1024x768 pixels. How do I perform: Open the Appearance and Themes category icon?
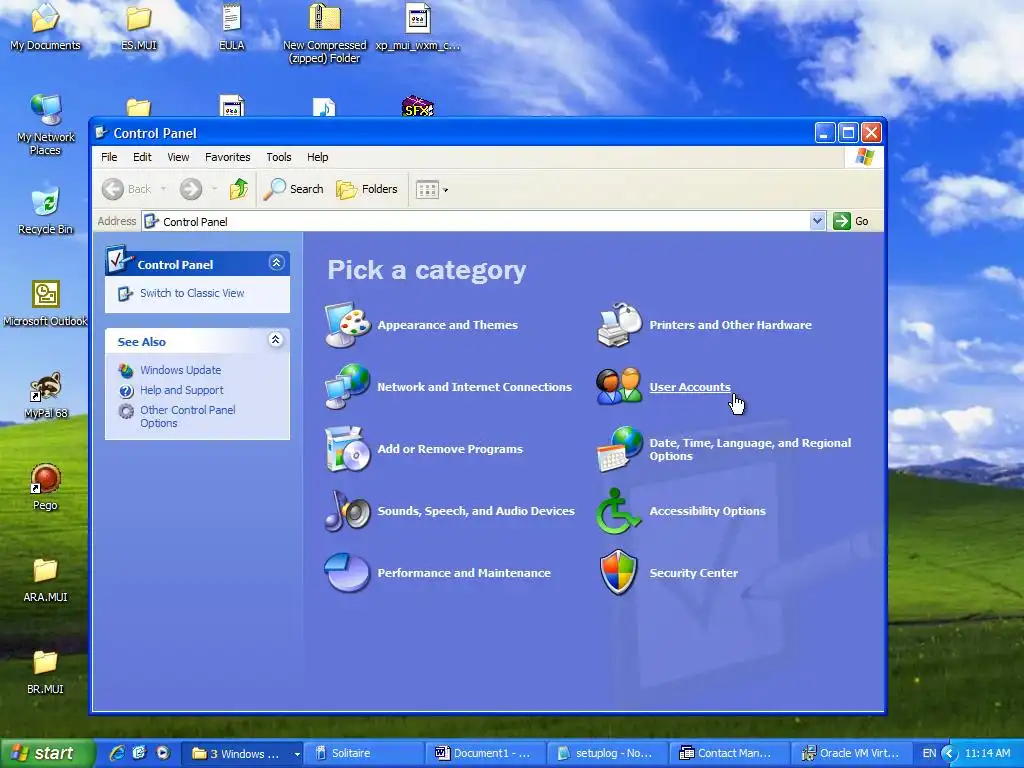point(347,325)
